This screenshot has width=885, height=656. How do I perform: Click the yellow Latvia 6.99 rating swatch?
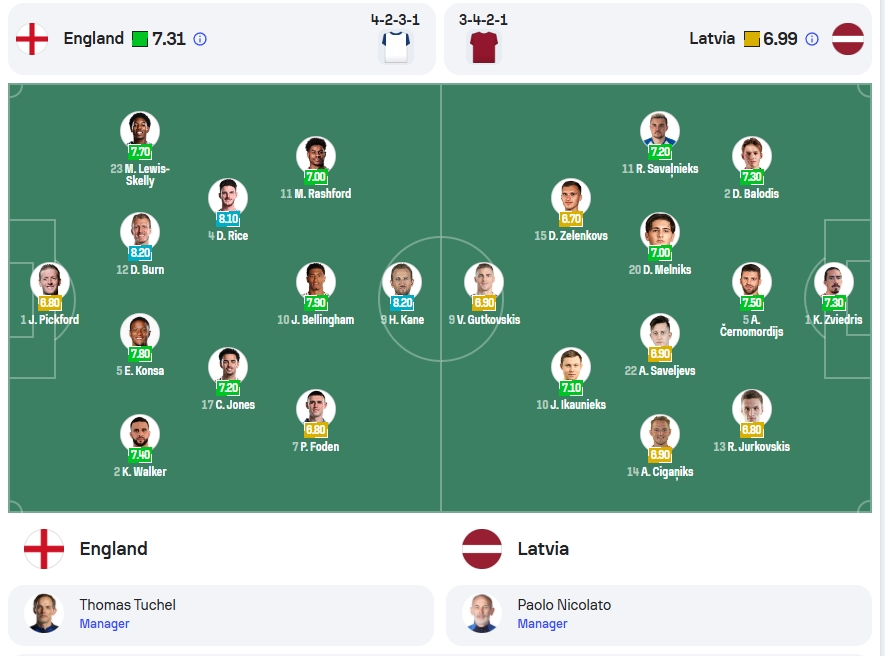click(x=751, y=39)
